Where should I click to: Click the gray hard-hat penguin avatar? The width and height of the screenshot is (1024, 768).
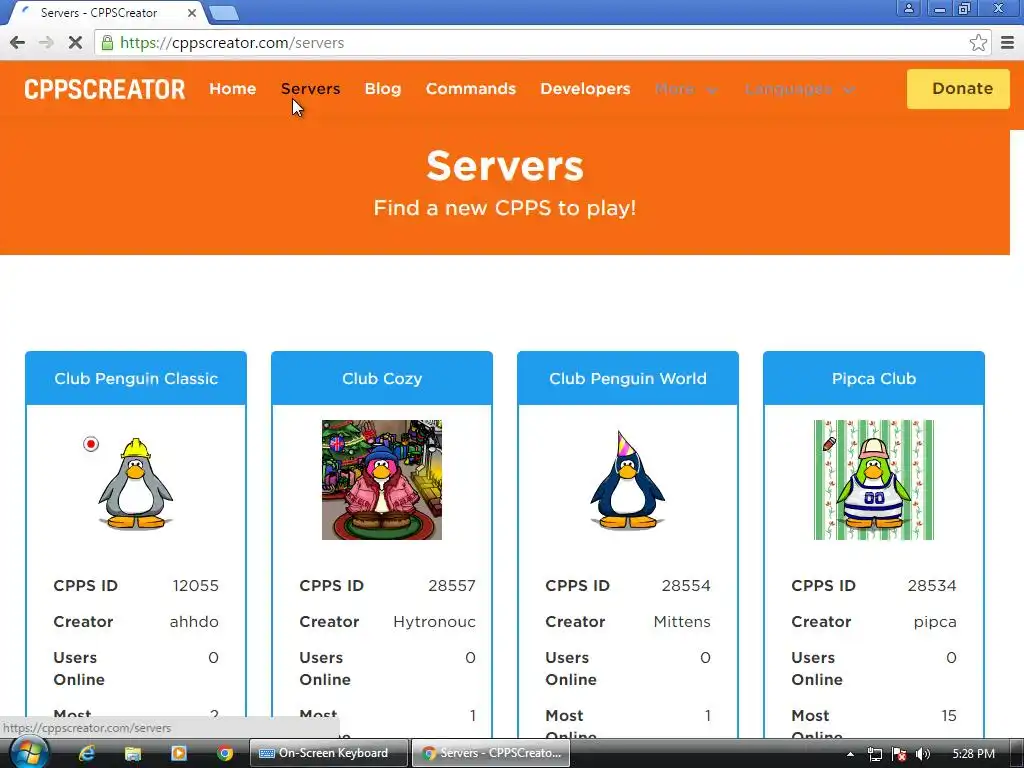pos(136,483)
